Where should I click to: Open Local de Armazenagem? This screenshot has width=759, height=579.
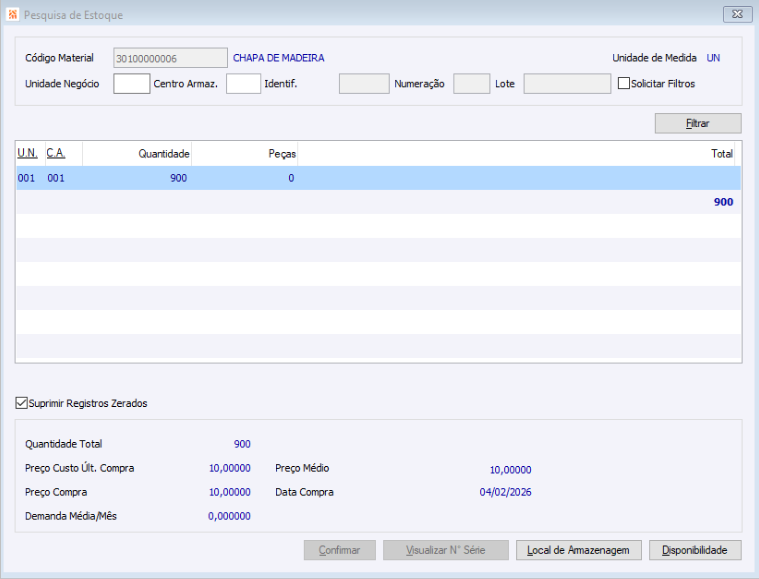pyautogui.click(x=578, y=550)
